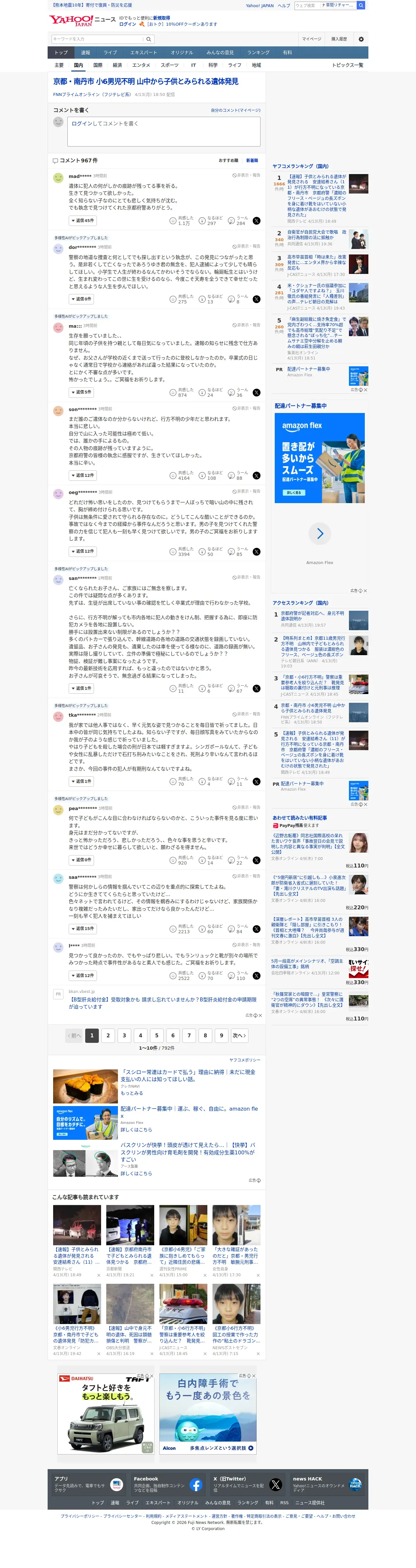416x1568 pixels.
Task: Expand 返信5件 replies under ma:::
Action: 81,392
